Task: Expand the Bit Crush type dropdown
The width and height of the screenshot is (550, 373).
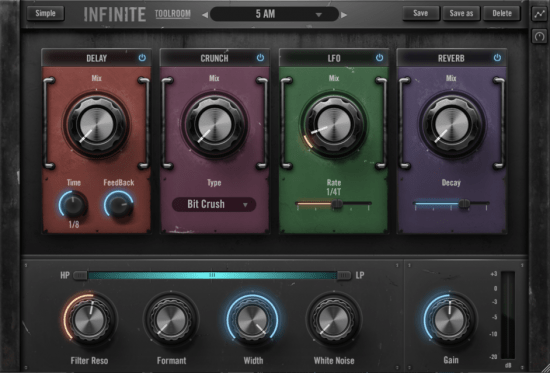Action: (x=214, y=204)
